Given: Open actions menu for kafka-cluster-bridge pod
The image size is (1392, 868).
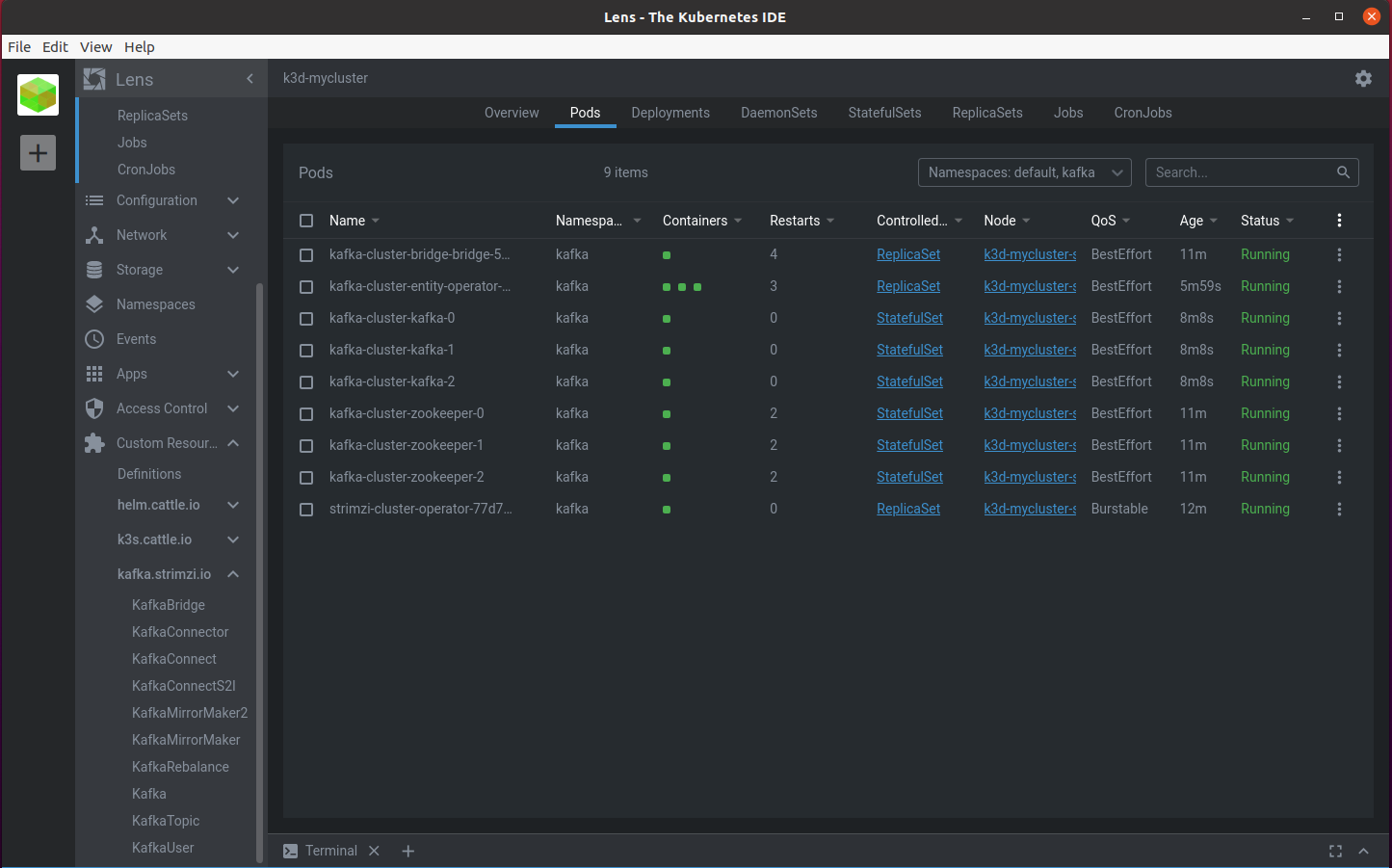Looking at the screenshot, I should [x=1339, y=254].
